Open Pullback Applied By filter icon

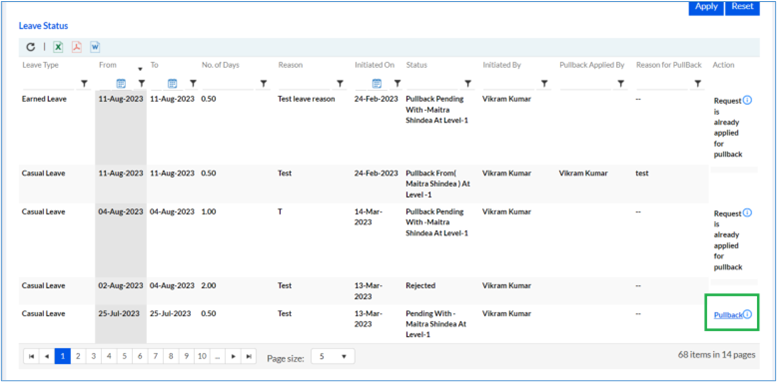click(x=620, y=83)
